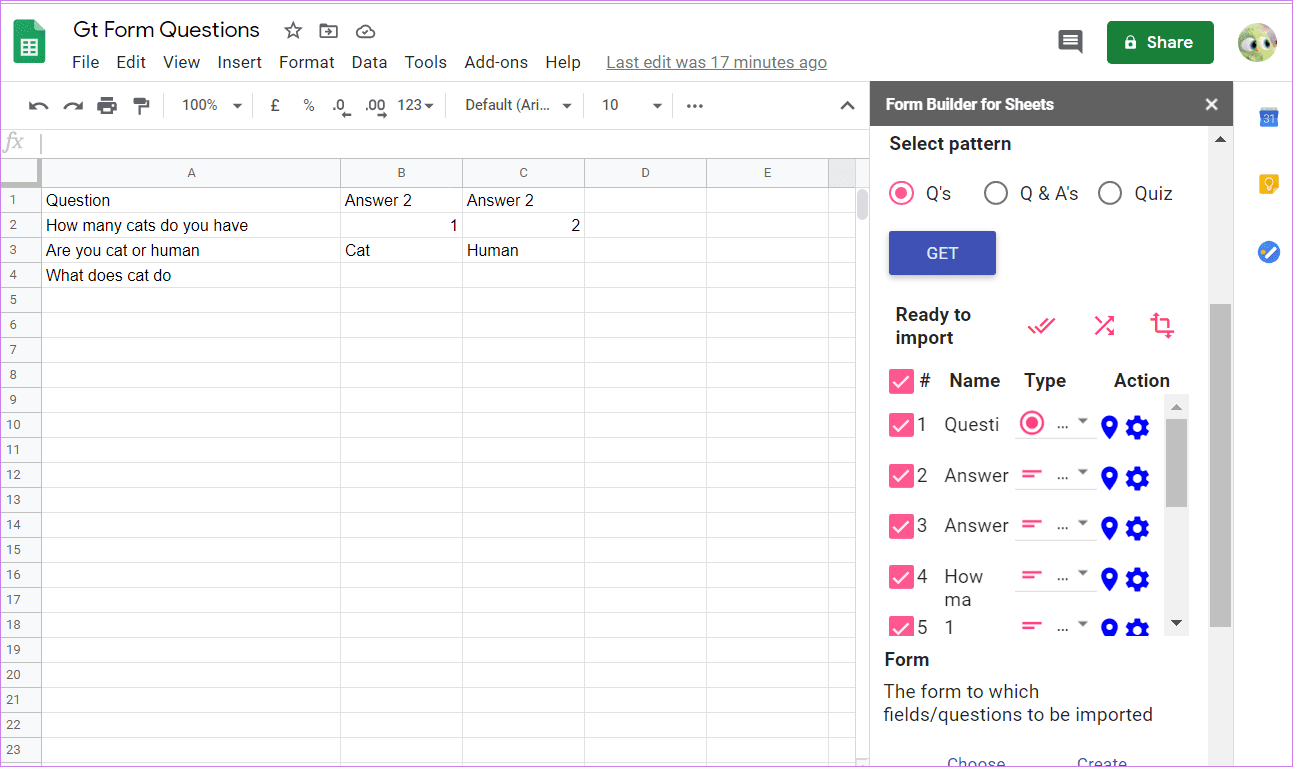The image size is (1293, 767).
Task: Select the Q & A's pattern radio button
Action: coord(996,193)
